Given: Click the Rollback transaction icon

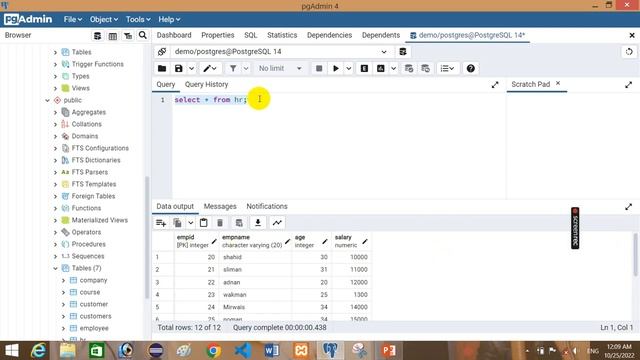Looking at the screenshot, I should (x=425, y=69).
